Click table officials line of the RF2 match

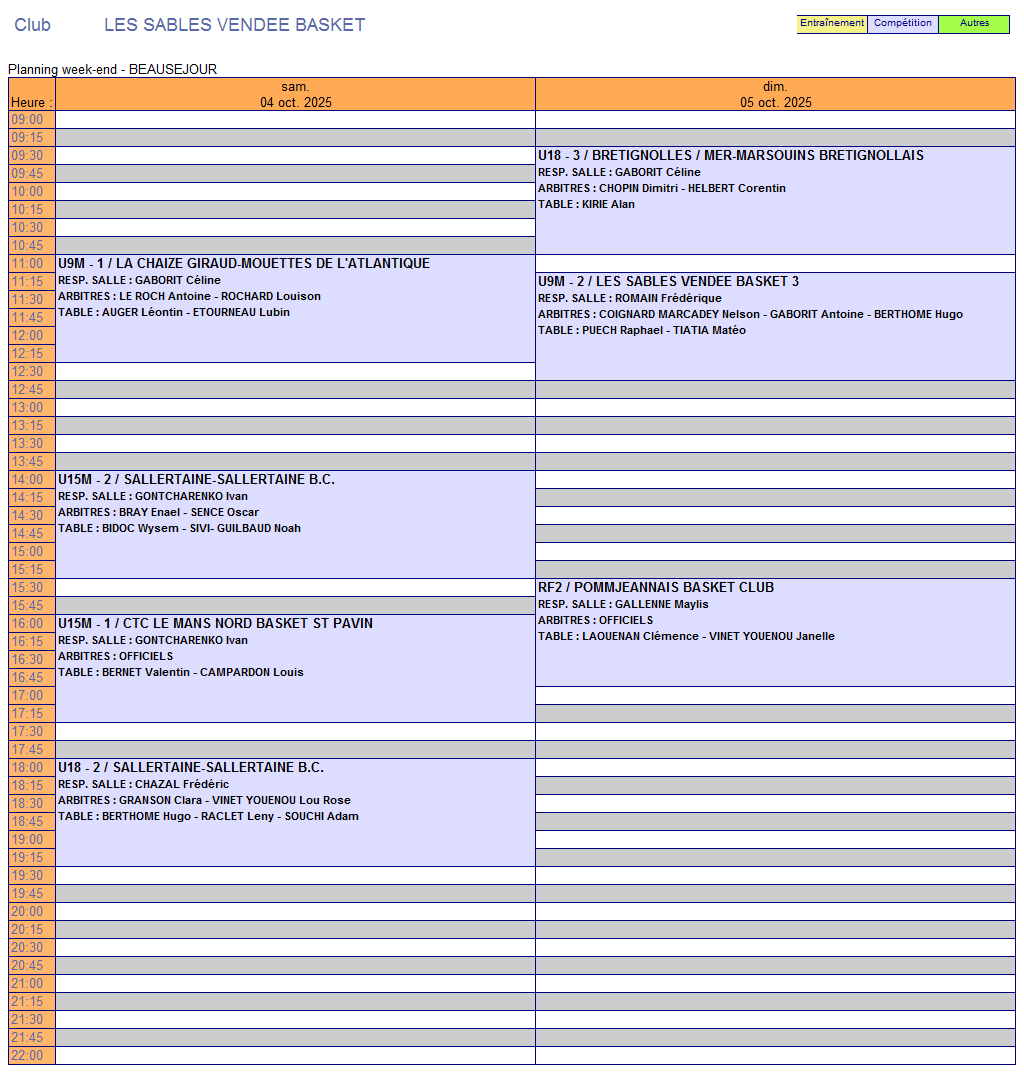click(x=686, y=636)
